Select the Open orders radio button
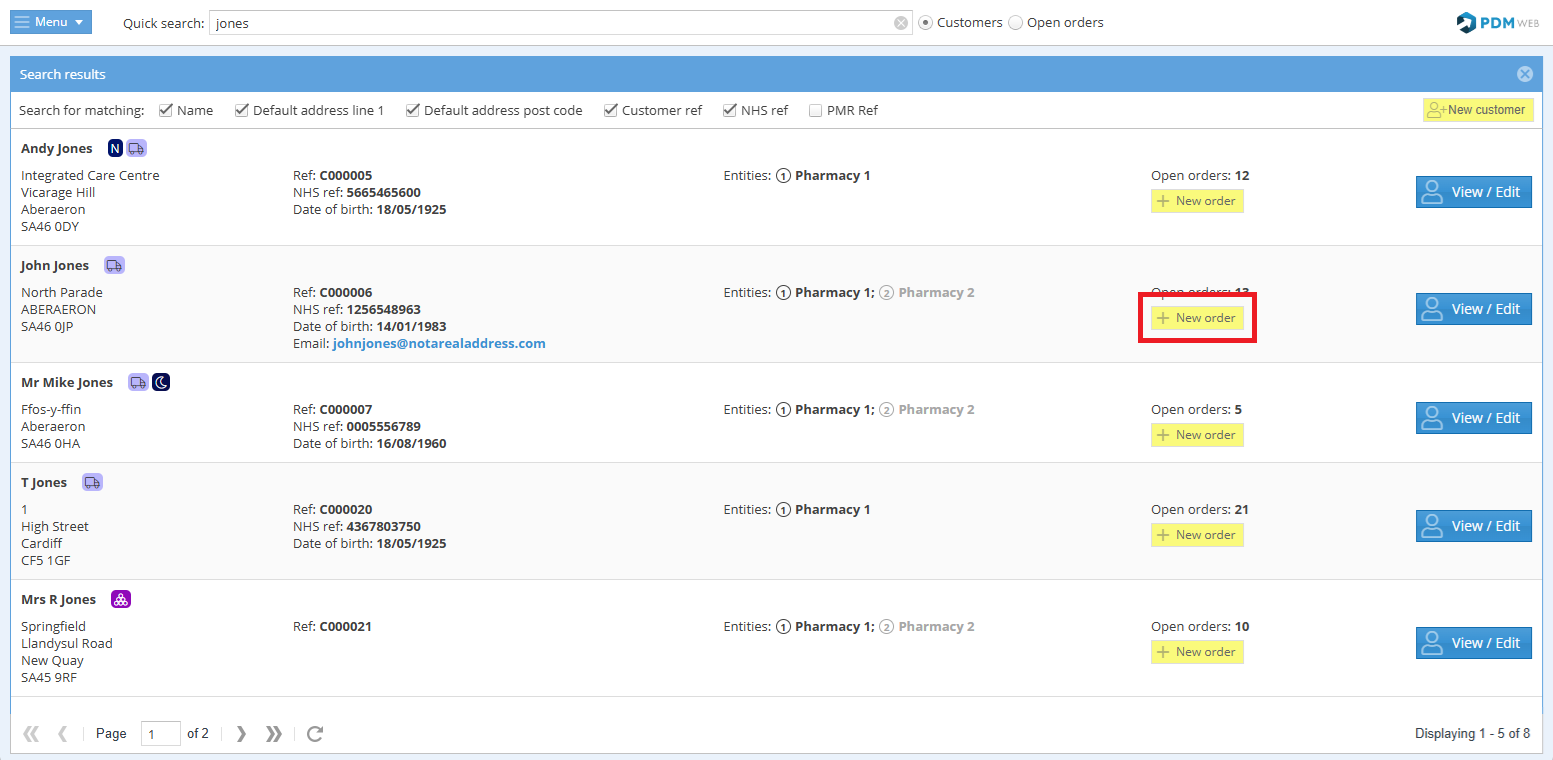1553x760 pixels. (x=1016, y=23)
